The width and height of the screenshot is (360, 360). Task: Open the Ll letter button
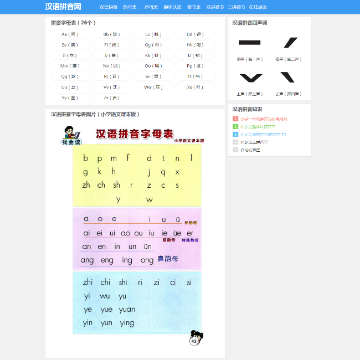[x=196, y=55]
